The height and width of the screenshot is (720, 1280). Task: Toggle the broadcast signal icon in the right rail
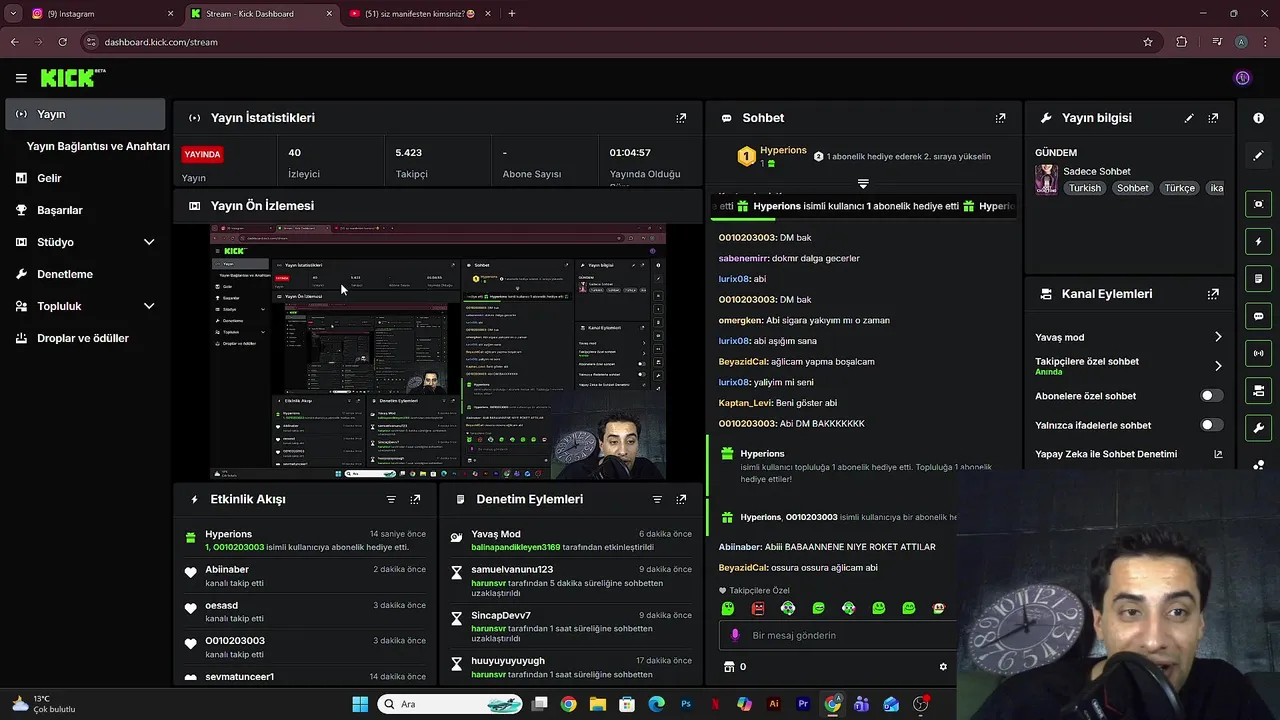1258,353
